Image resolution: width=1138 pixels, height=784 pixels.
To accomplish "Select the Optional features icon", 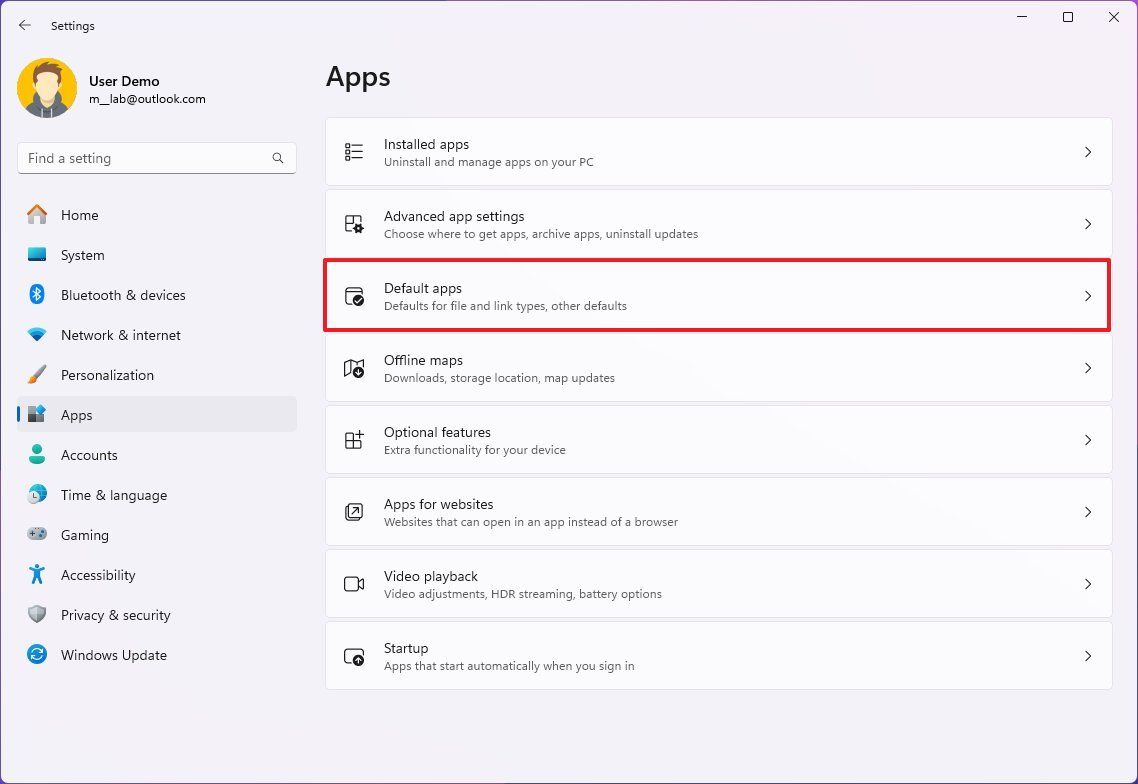I will pos(354,440).
